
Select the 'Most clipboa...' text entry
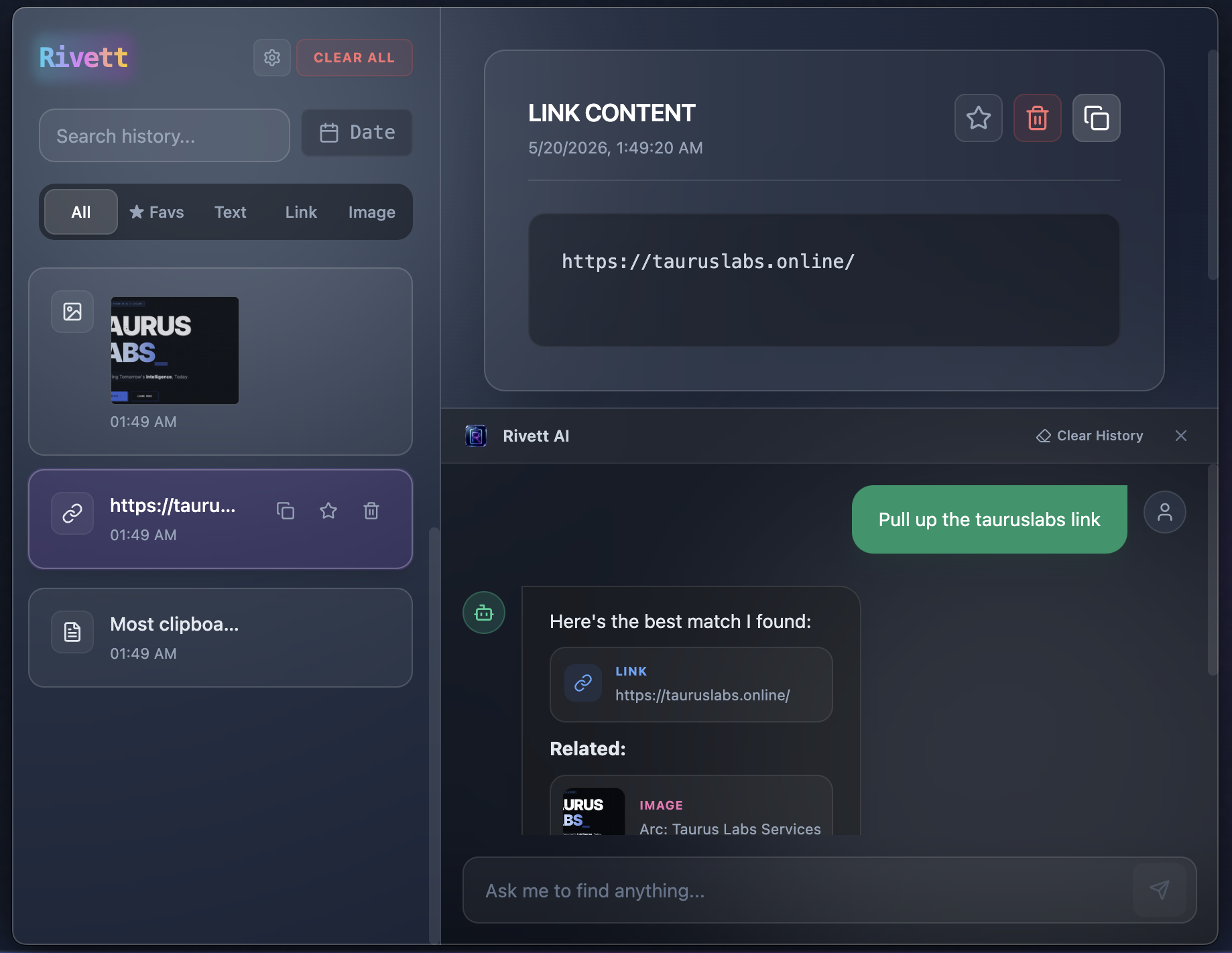pyautogui.click(x=221, y=637)
